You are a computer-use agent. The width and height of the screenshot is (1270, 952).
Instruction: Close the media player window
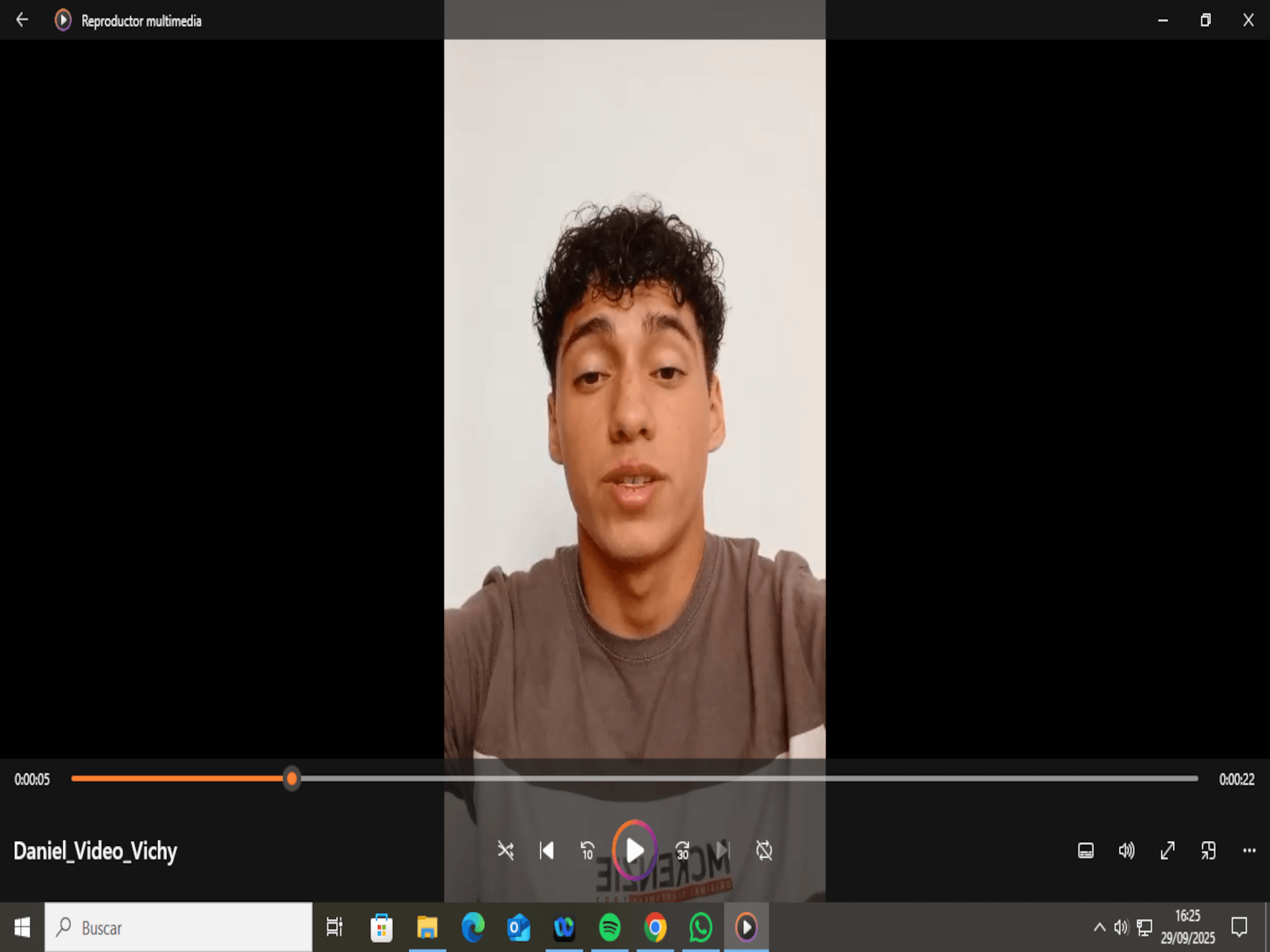[x=1248, y=20]
